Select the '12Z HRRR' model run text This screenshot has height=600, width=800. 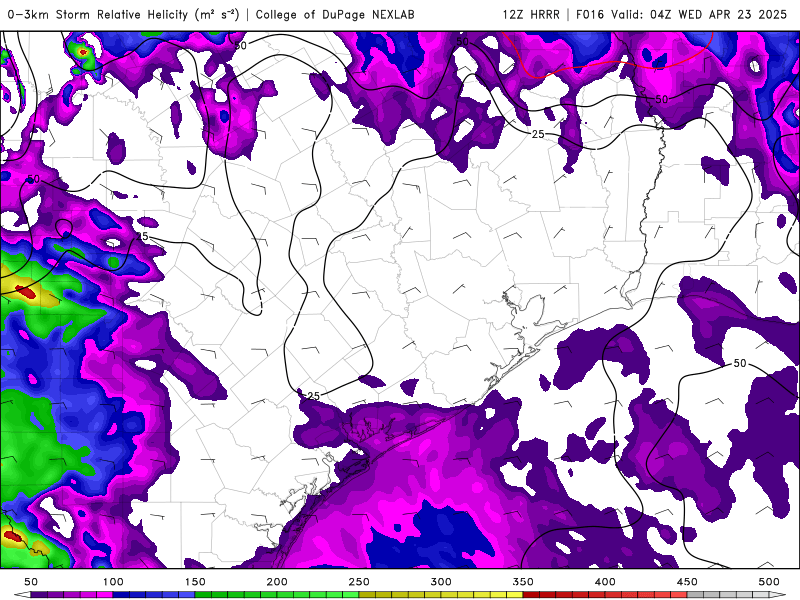coord(531,14)
